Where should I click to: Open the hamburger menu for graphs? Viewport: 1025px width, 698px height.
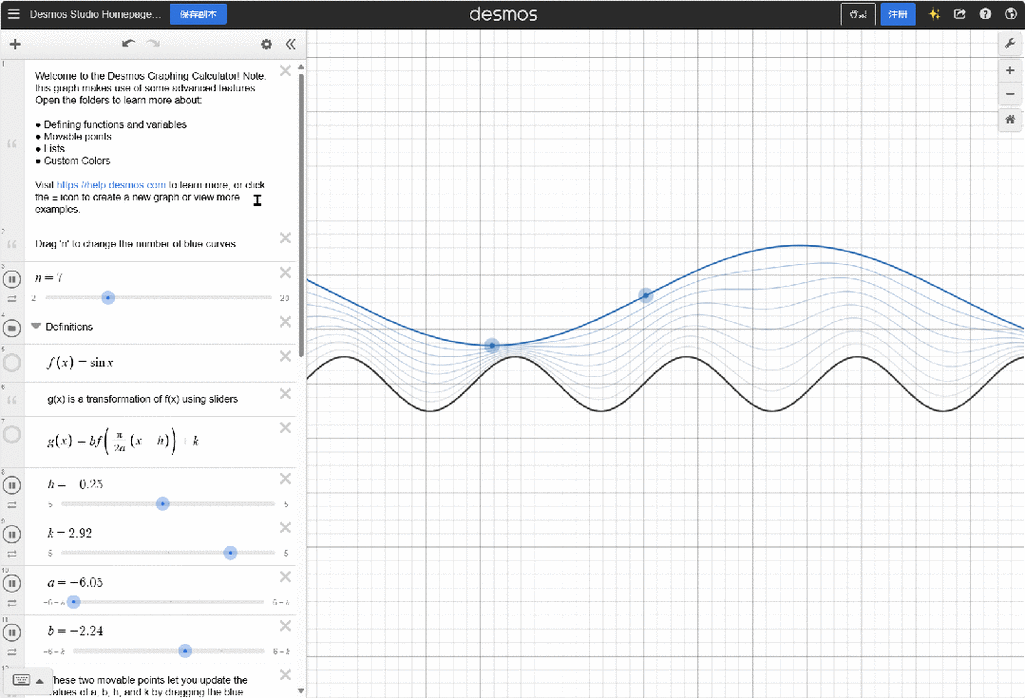13,15
